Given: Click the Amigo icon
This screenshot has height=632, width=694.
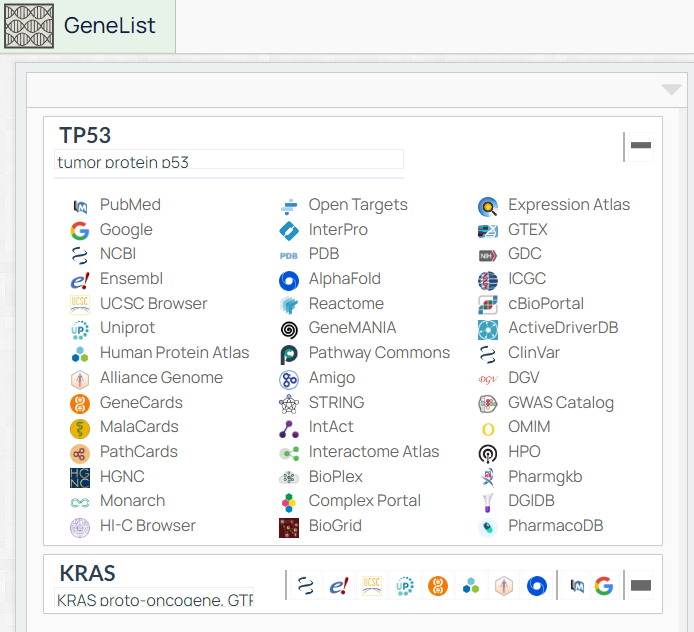Looking at the screenshot, I should (289, 379).
